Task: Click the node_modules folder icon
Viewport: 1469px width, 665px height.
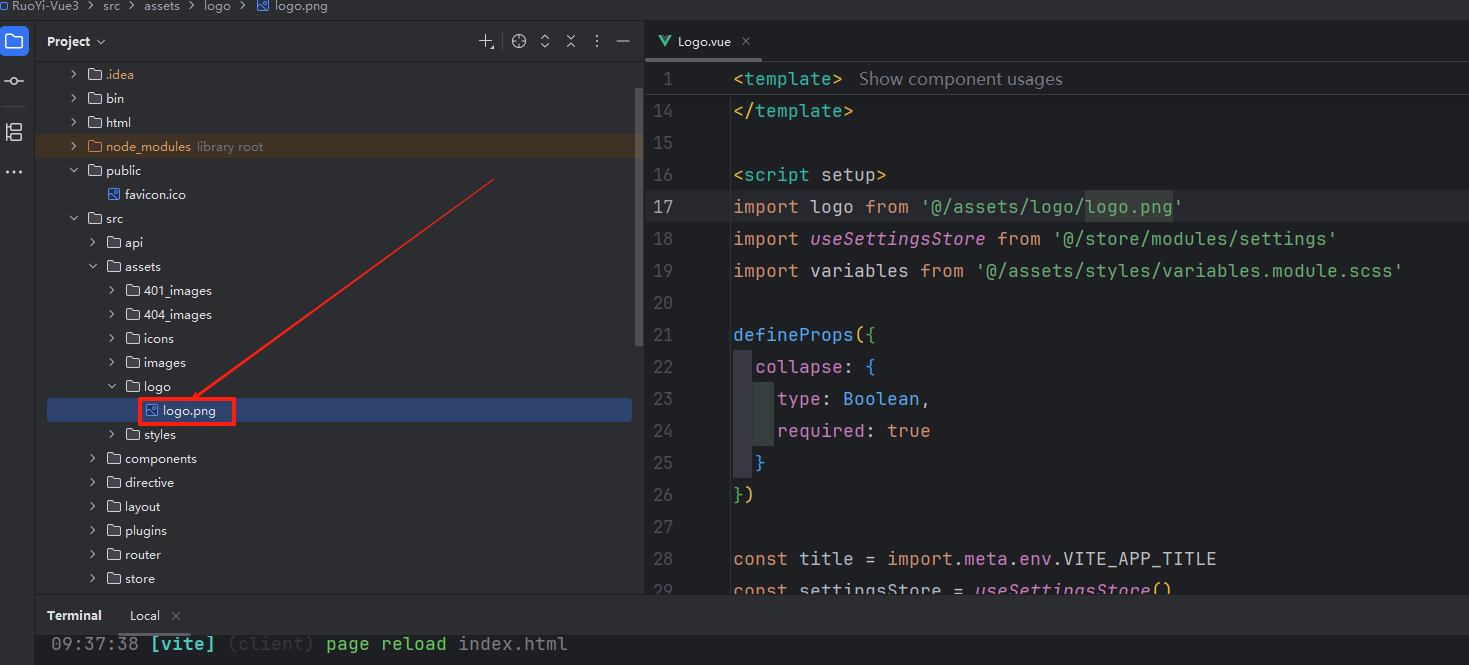Action: click(x=95, y=147)
